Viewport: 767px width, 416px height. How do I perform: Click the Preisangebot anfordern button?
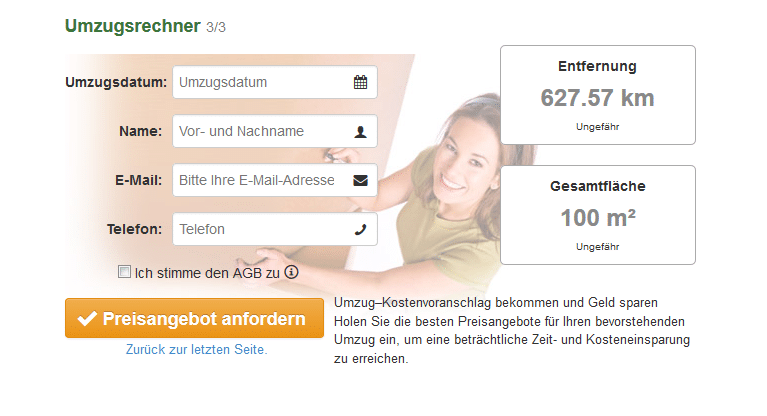(194, 318)
